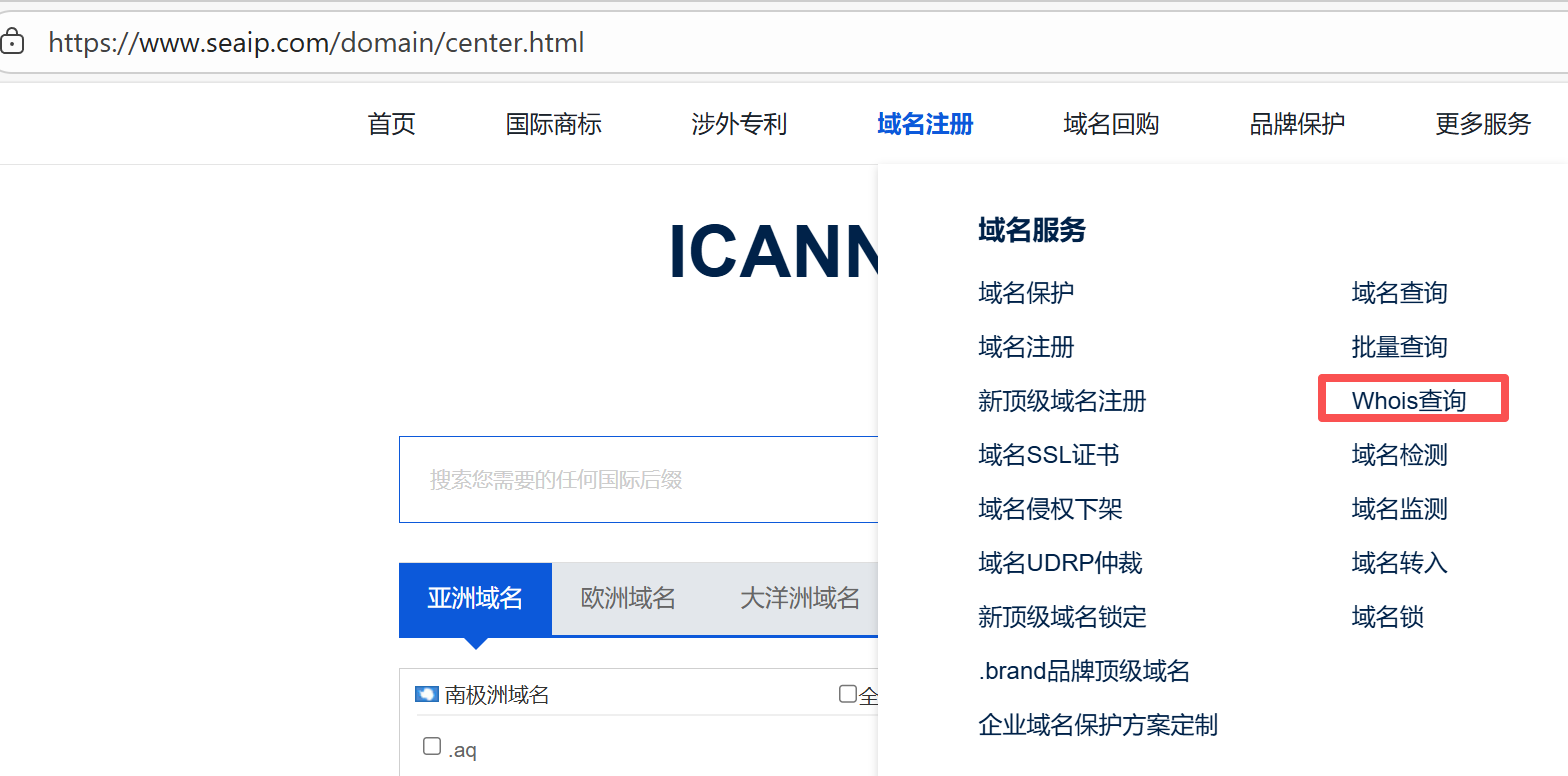Open 国际商标 in the navigation bar
Viewport: 1568px width, 776px height.
553,124
